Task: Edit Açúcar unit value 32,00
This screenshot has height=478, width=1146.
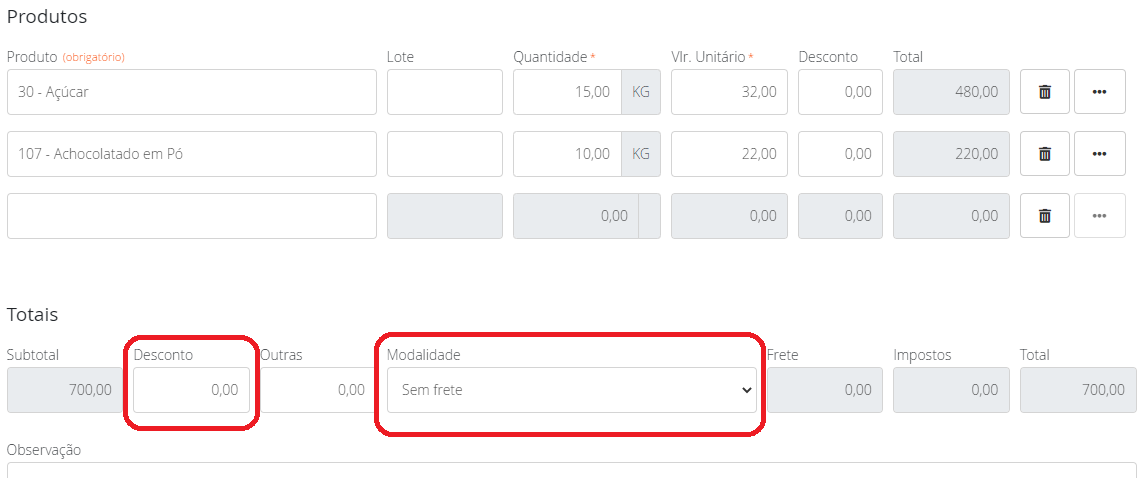Action: tap(729, 92)
